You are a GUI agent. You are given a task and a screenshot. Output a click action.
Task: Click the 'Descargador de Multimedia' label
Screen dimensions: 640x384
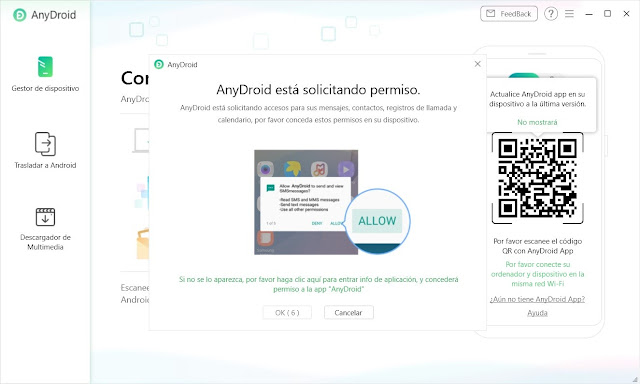(x=45, y=242)
